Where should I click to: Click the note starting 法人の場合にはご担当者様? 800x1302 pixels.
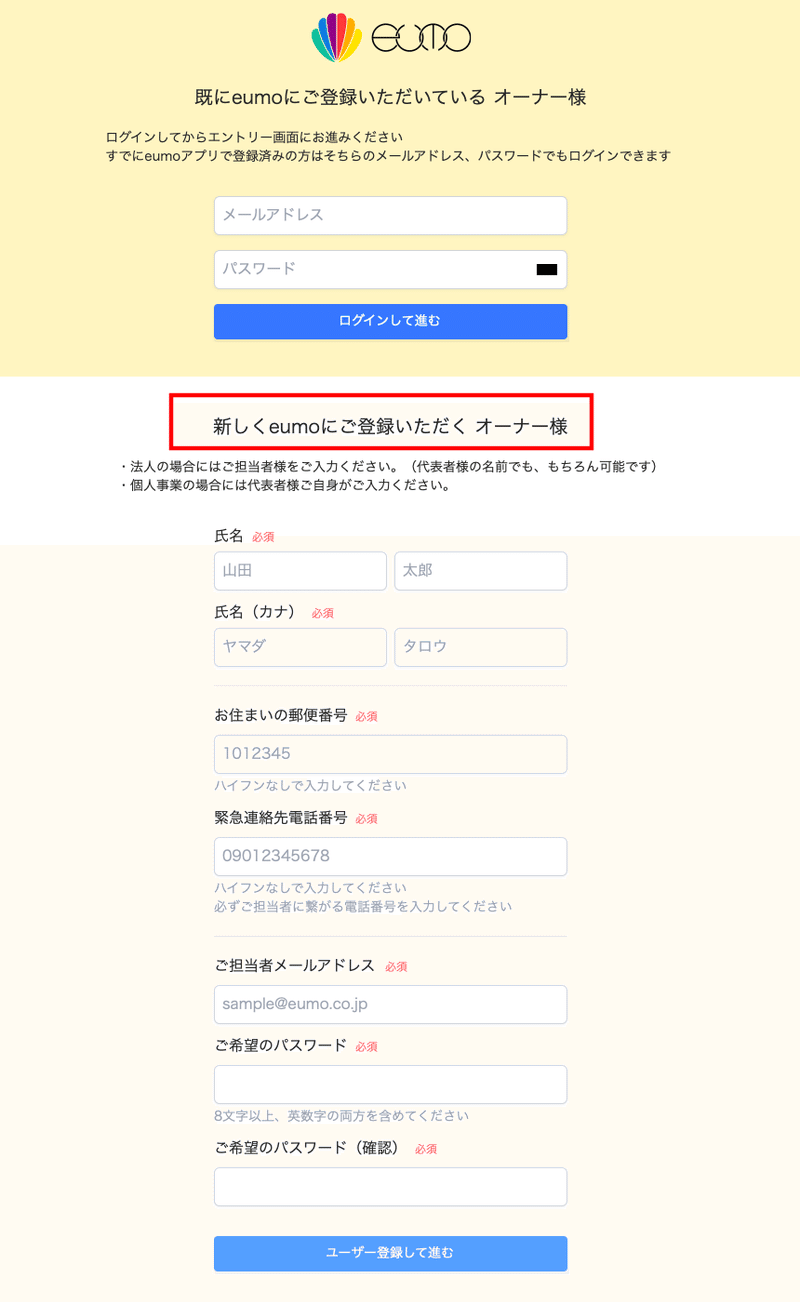tap(388, 467)
